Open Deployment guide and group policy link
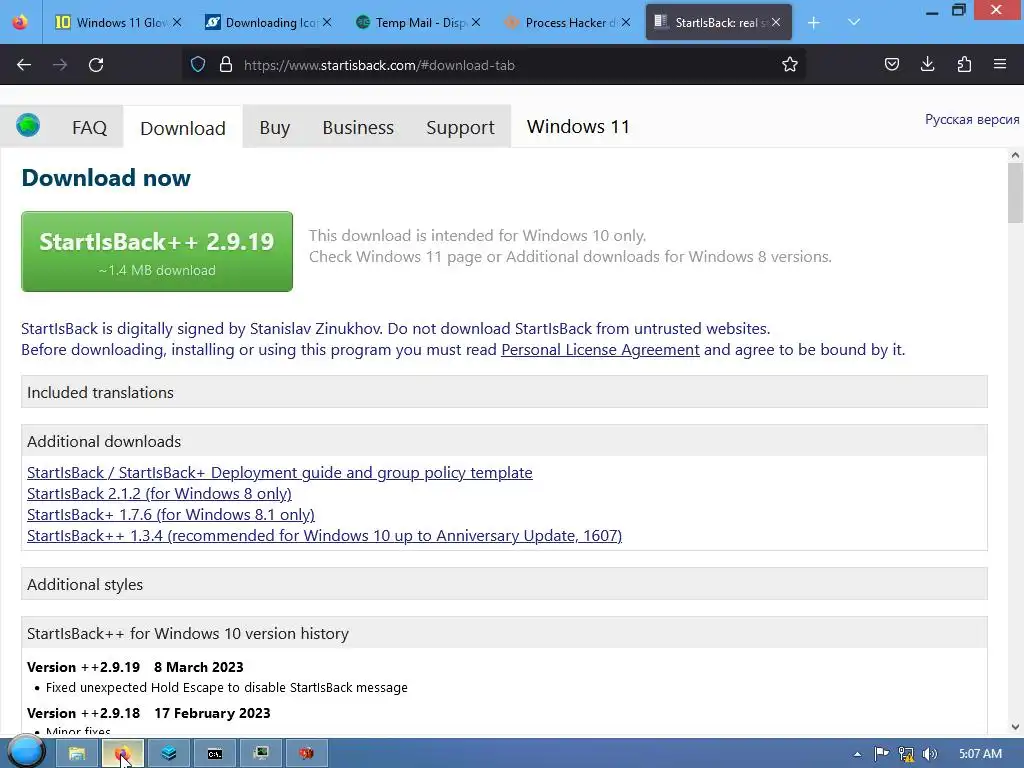This screenshot has height=768, width=1024. pyautogui.click(x=280, y=473)
